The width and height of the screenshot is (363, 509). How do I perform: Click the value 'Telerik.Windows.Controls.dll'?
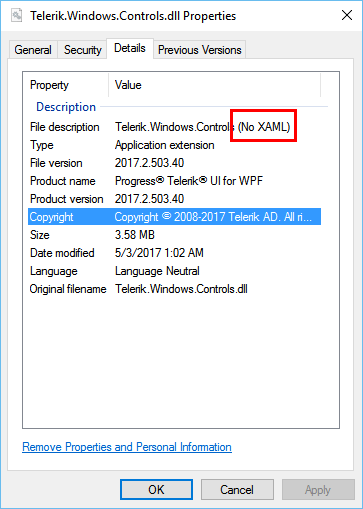[181, 289]
